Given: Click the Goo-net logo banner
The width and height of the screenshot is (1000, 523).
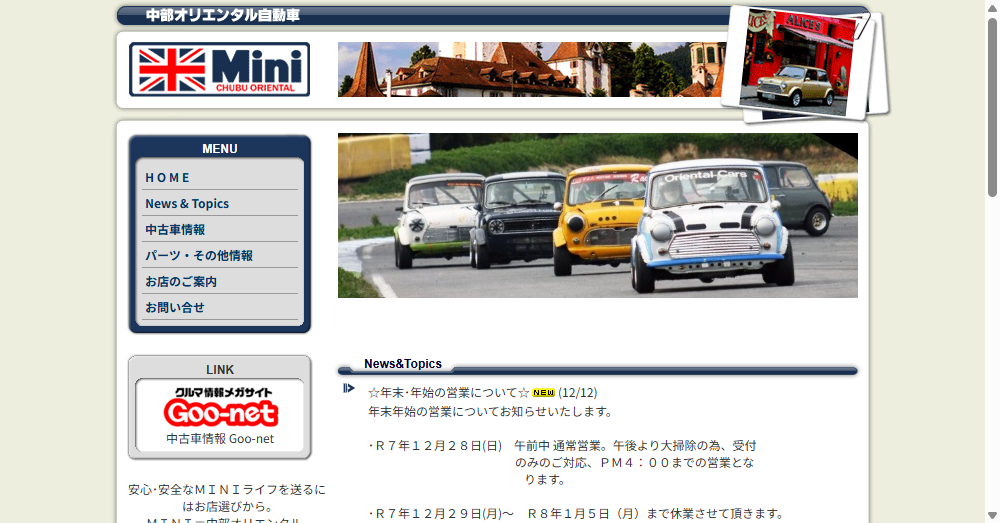Looking at the screenshot, I should tap(220, 408).
